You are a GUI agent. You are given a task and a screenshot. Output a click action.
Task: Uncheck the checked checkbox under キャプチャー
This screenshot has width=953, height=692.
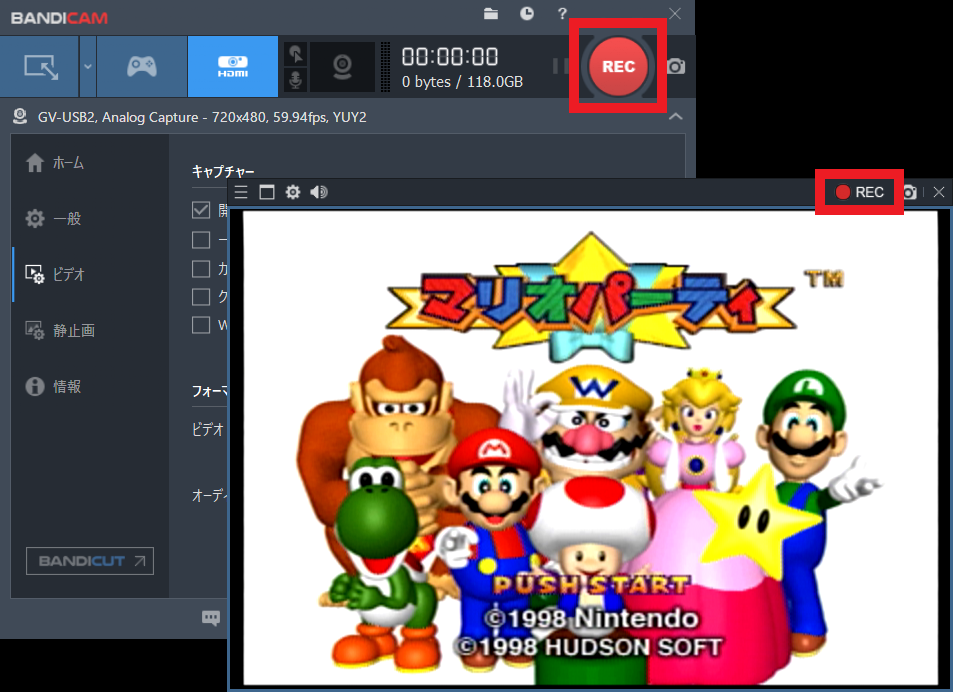(201, 210)
